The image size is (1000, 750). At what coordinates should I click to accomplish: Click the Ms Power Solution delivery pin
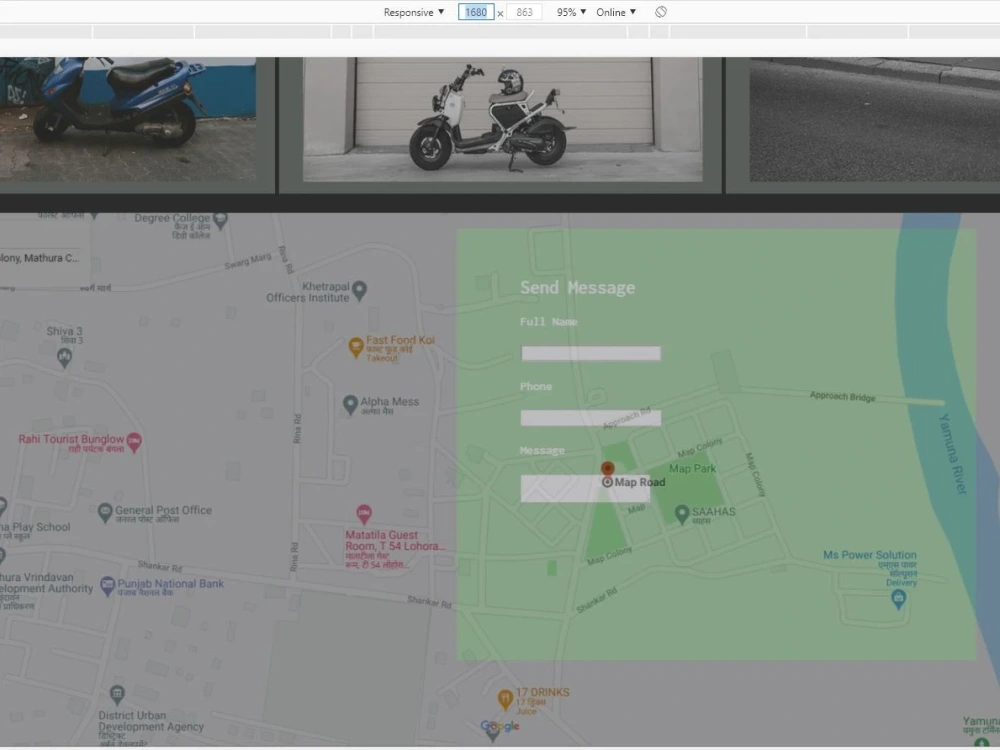(899, 599)
